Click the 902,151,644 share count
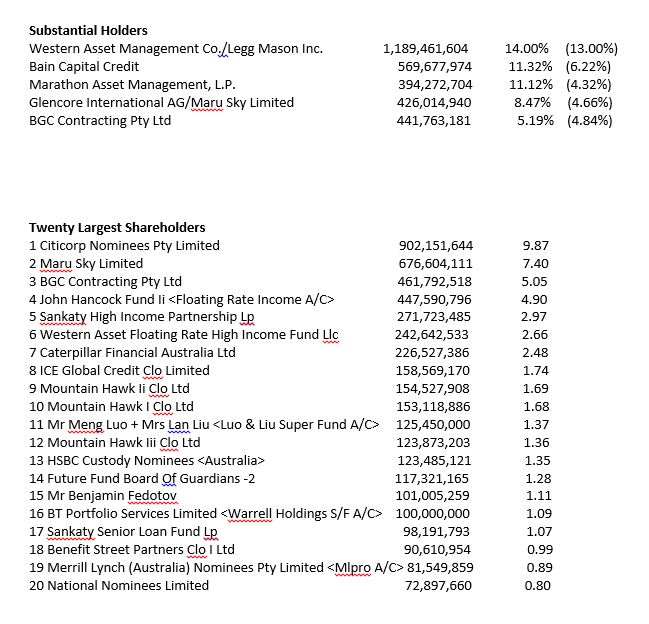The image size is (649, 624). point(436,246)
